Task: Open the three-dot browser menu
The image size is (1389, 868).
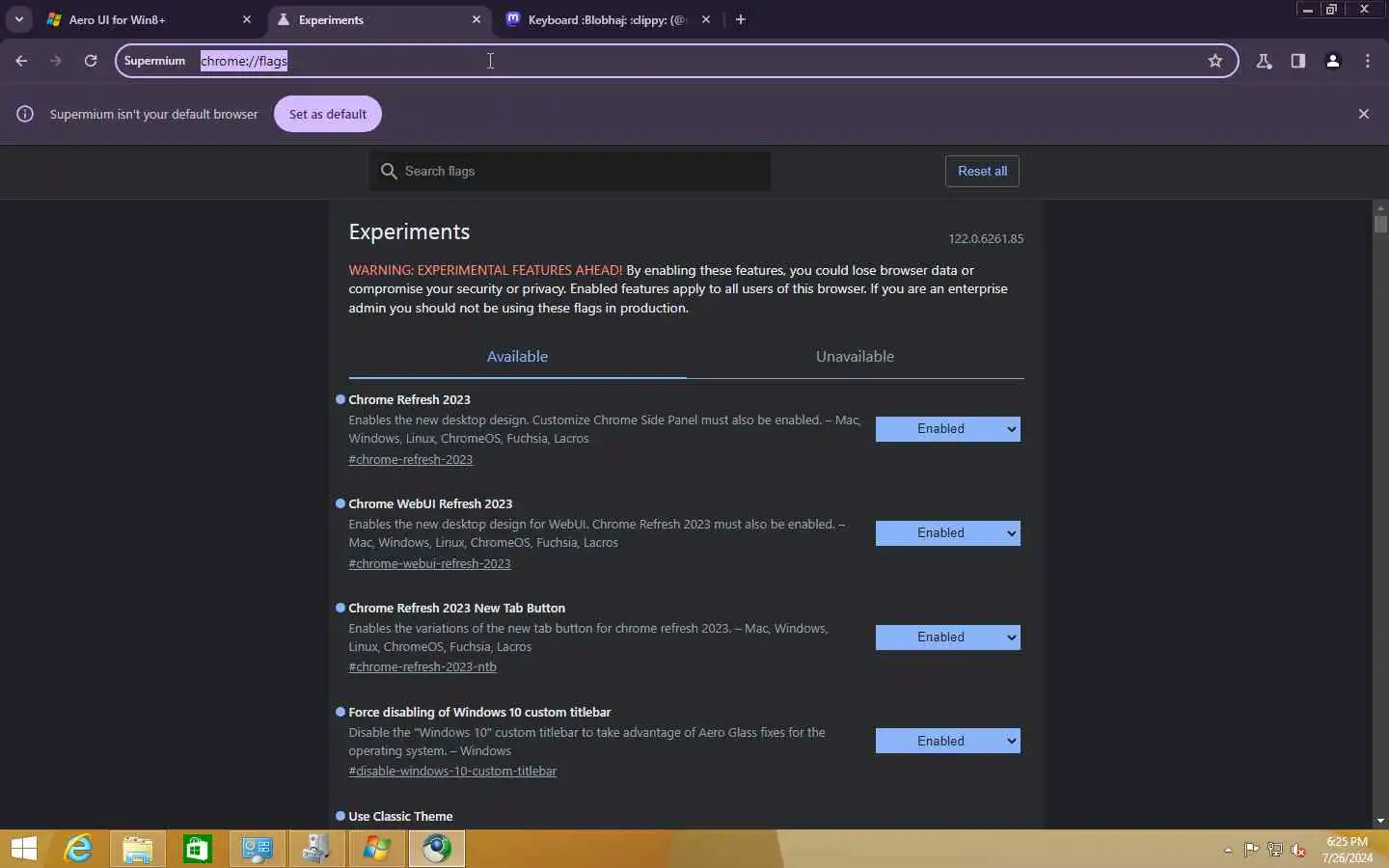Action: [1368, 61]
